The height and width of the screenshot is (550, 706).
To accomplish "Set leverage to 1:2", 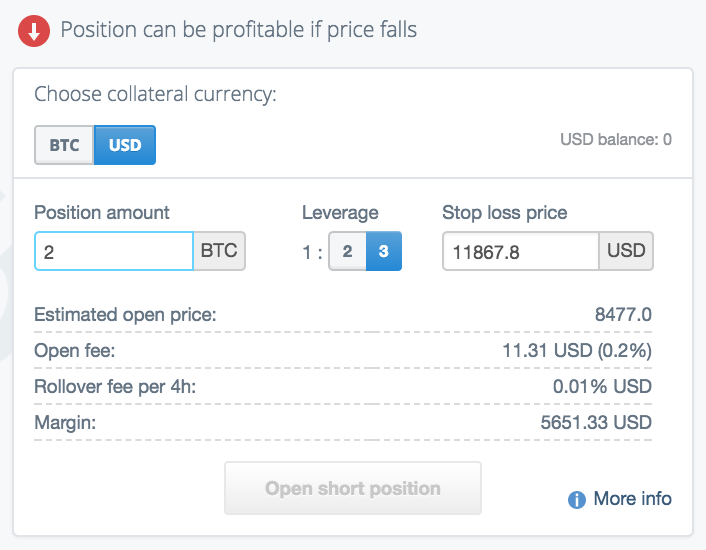I will tap(347, 251).
